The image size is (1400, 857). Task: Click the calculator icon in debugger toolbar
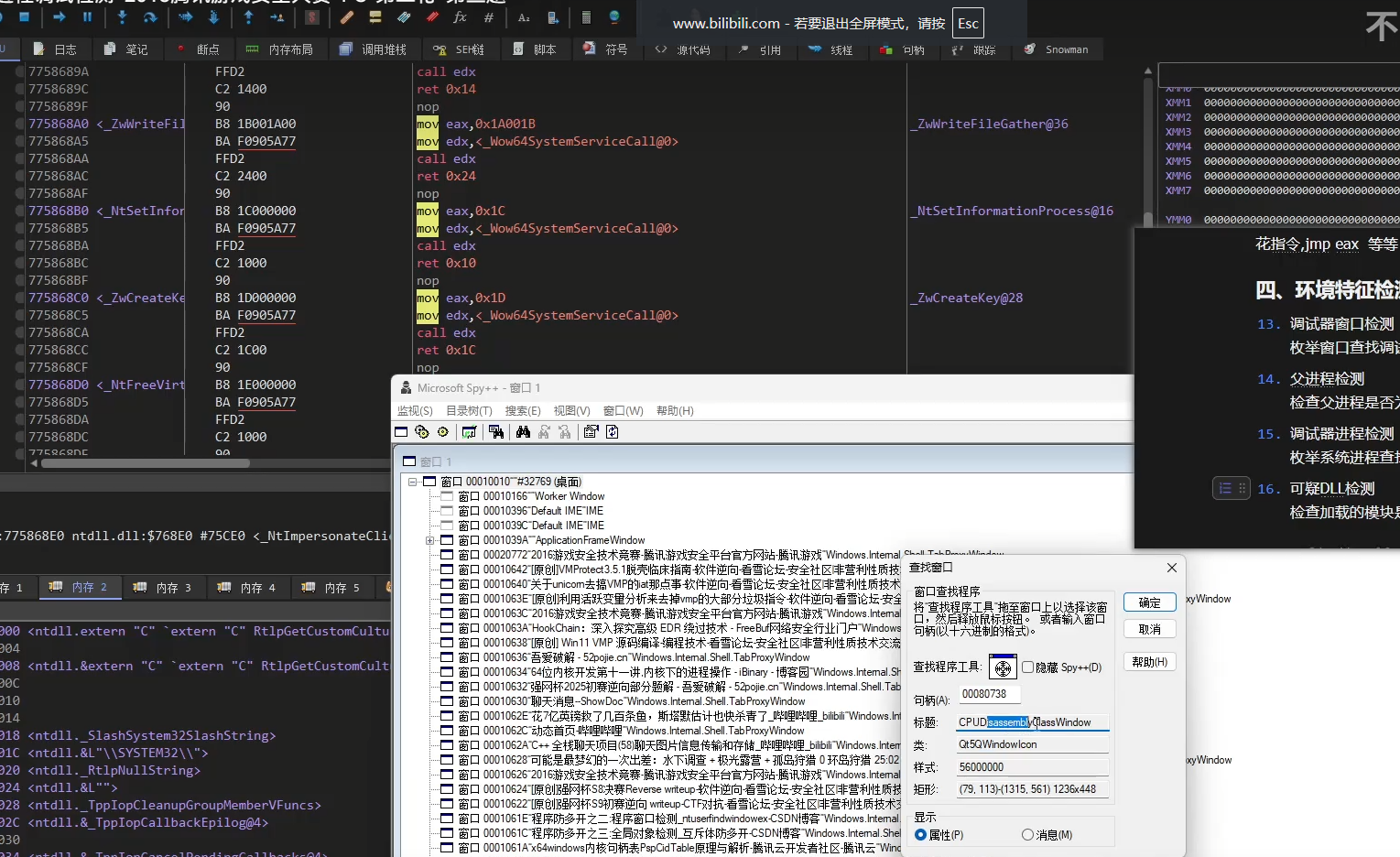point(586,17)
